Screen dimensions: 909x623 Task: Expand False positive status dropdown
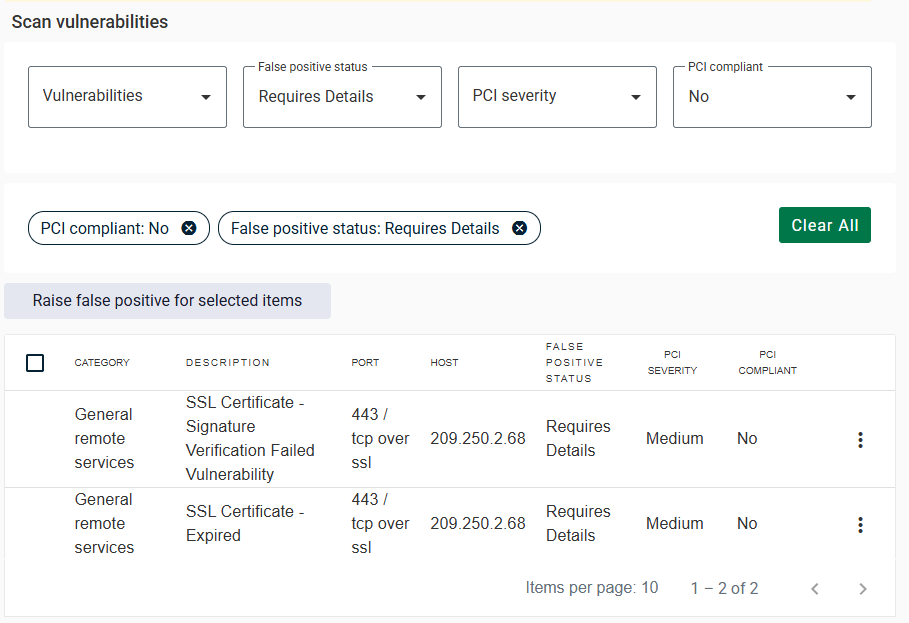(342, 97)
